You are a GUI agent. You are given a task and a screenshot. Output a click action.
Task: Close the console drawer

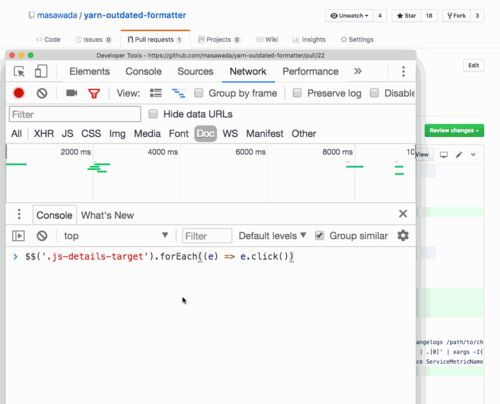[x=403, y=214]
